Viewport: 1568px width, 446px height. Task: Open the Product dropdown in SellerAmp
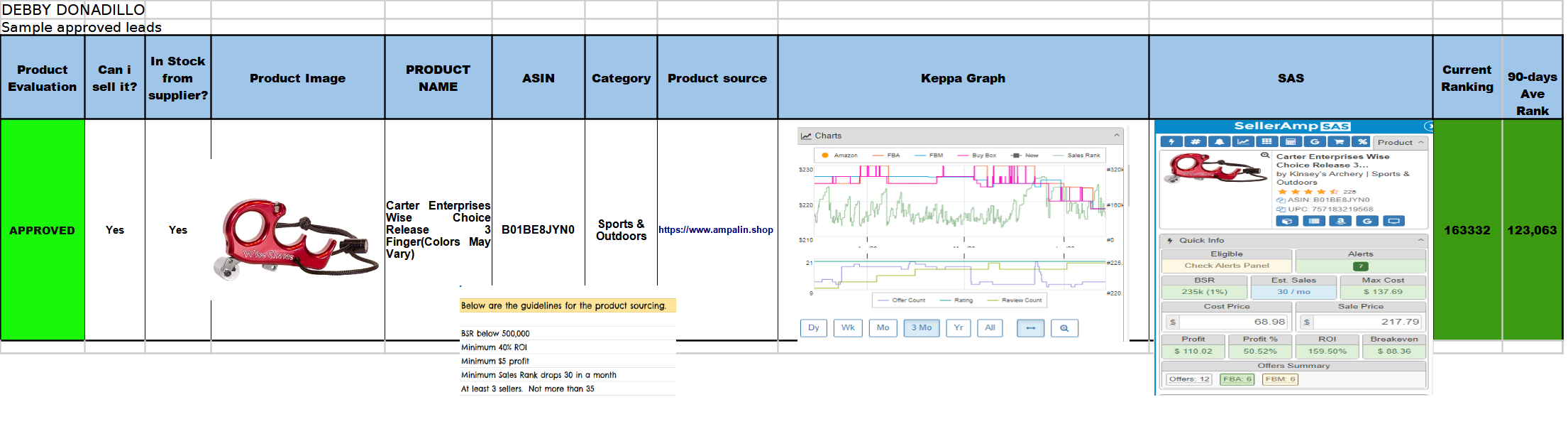pos(1400,142)
